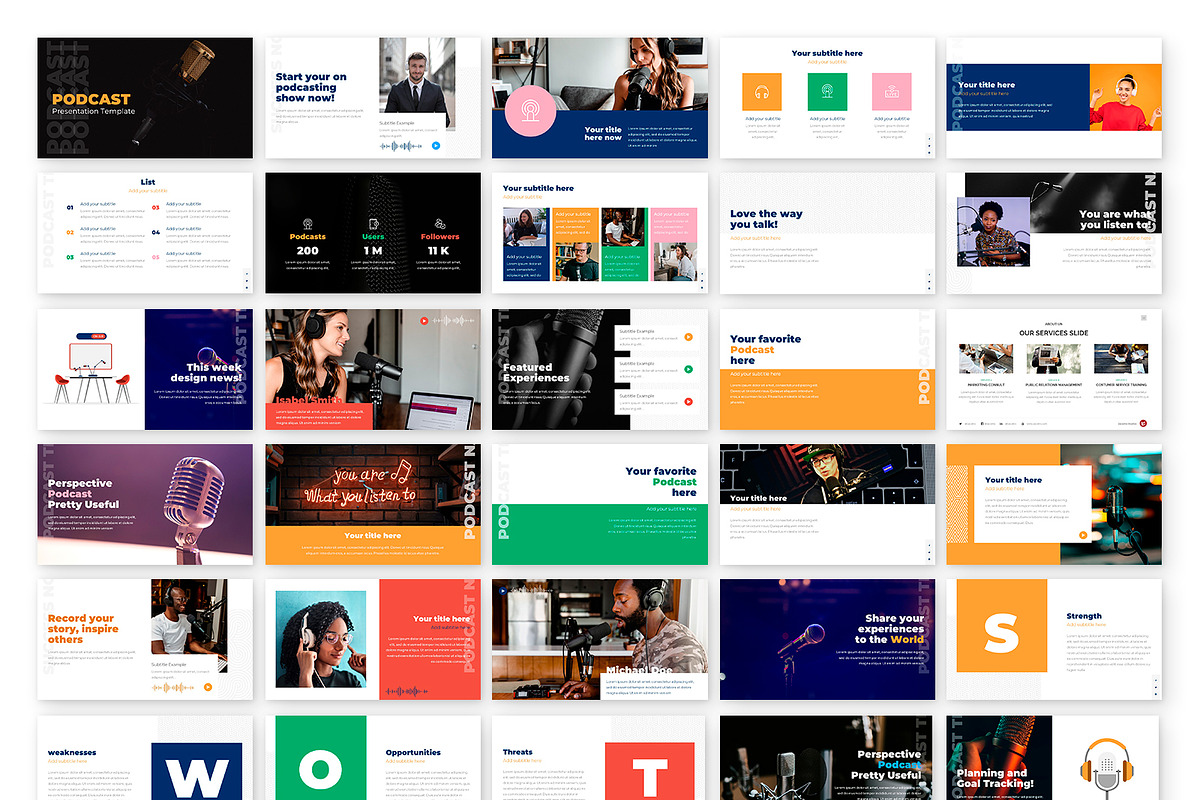Click the green O letter block
Screen dimensions: 1200x800
pos(320,757)
